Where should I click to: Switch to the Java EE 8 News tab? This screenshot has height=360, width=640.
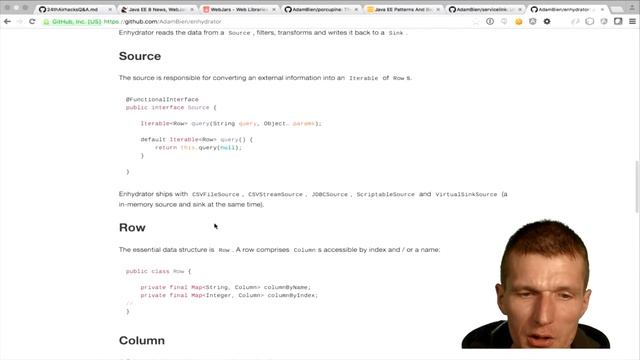point(157,9)
